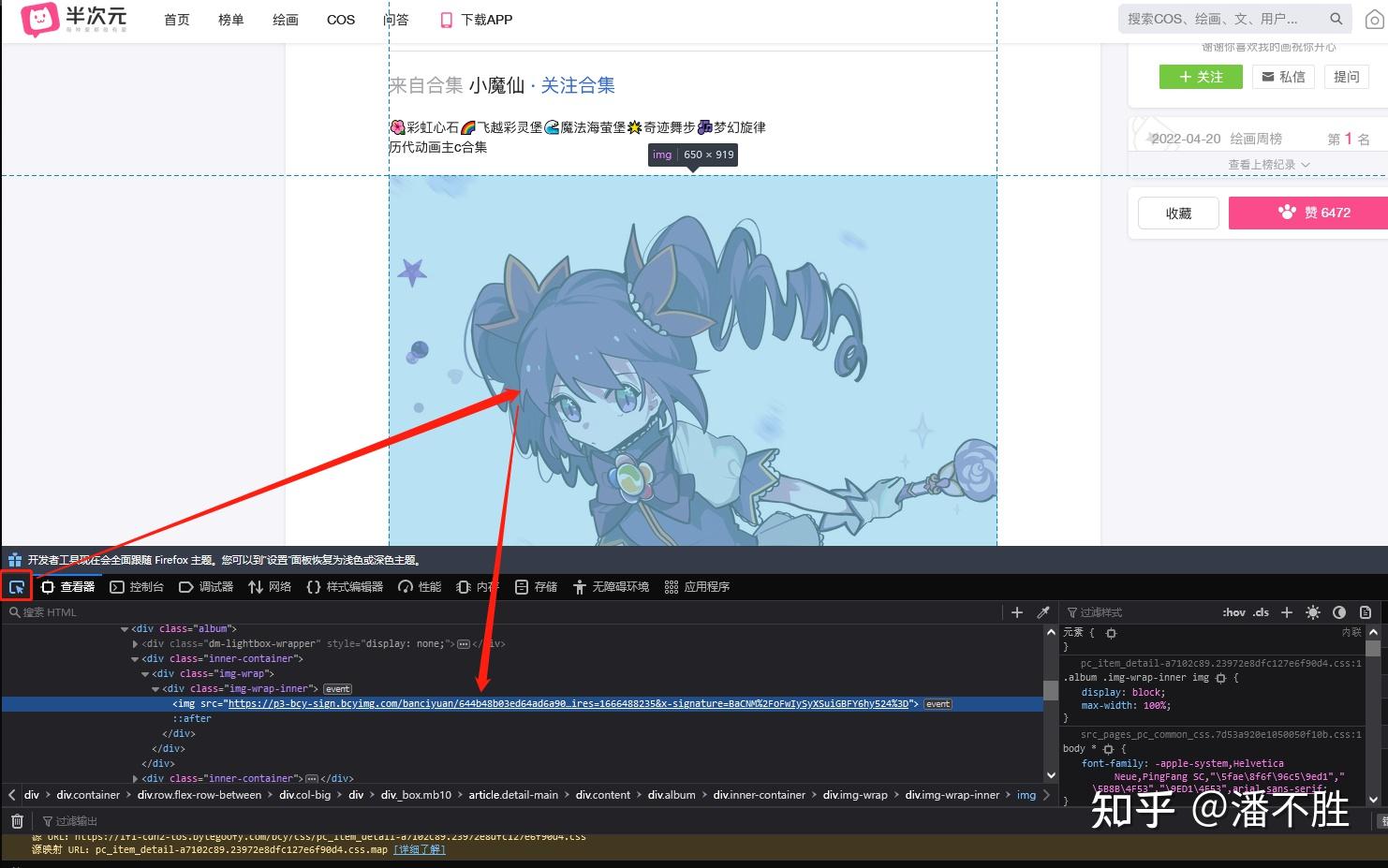Collapse the img-wrap-inner div node
The height and width of the screenshot is (868, 1388).
coord(155,689)
